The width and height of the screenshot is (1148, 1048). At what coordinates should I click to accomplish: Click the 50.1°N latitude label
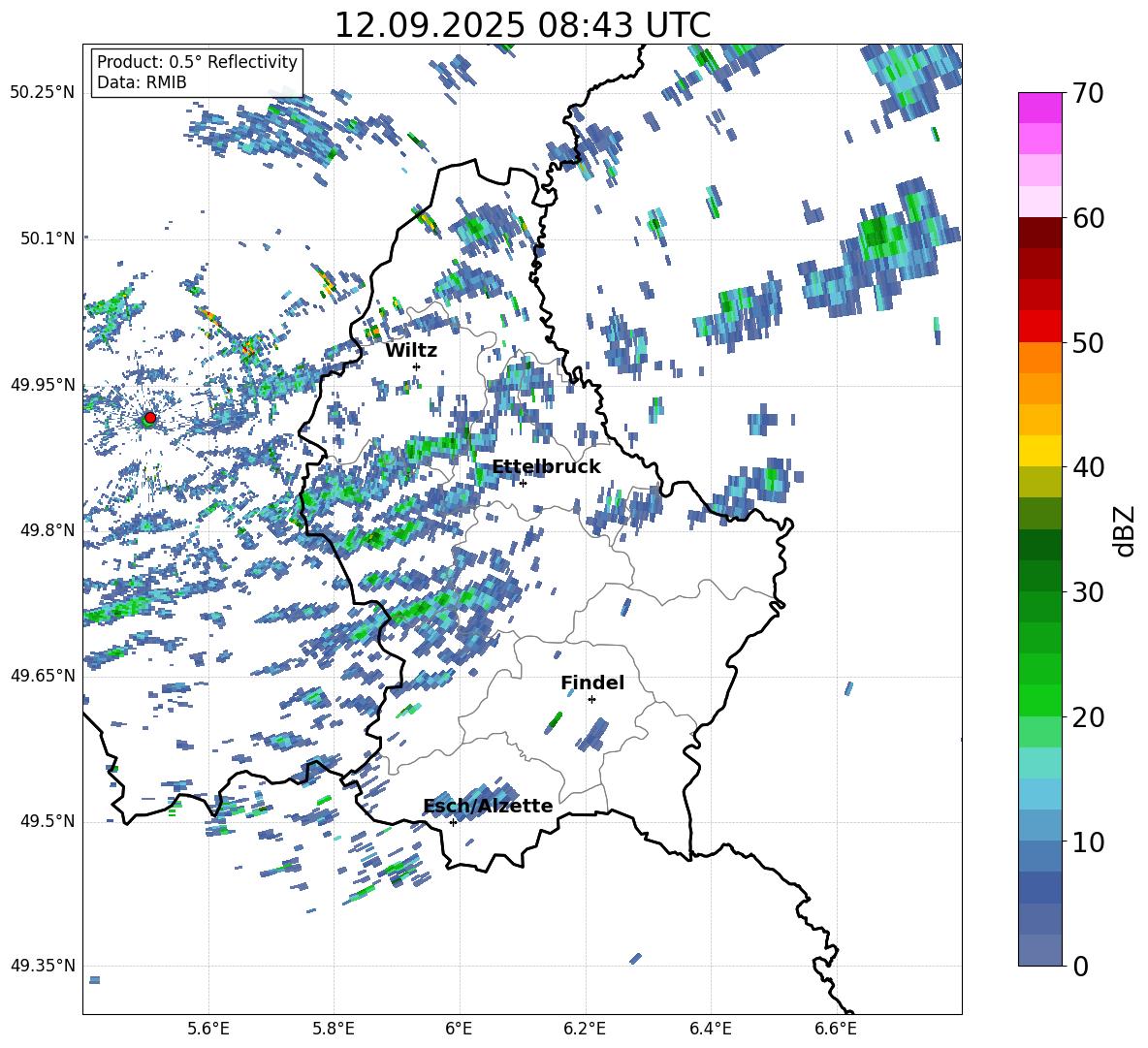[48, 238]
